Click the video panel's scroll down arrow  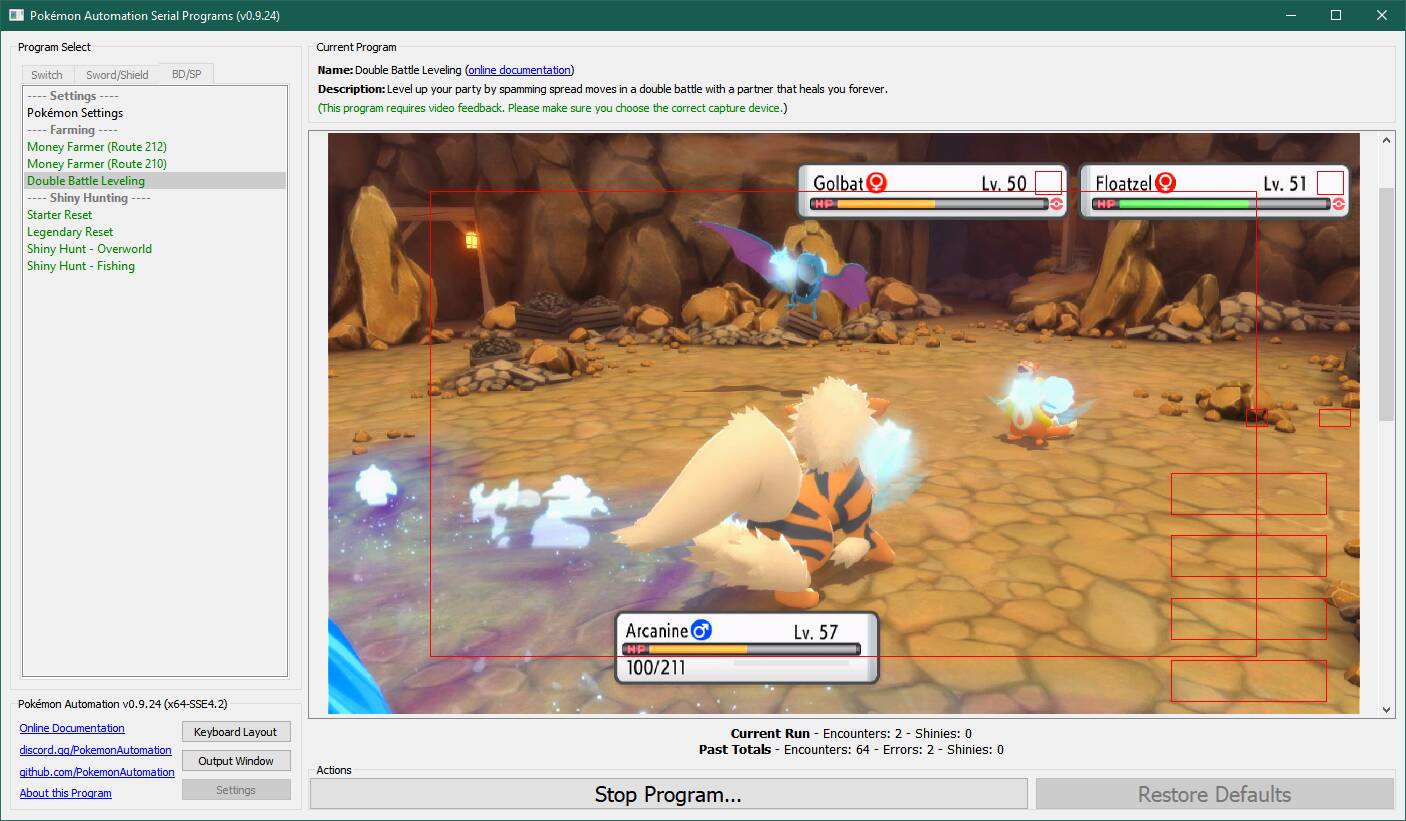click(x=1386, y=709)
